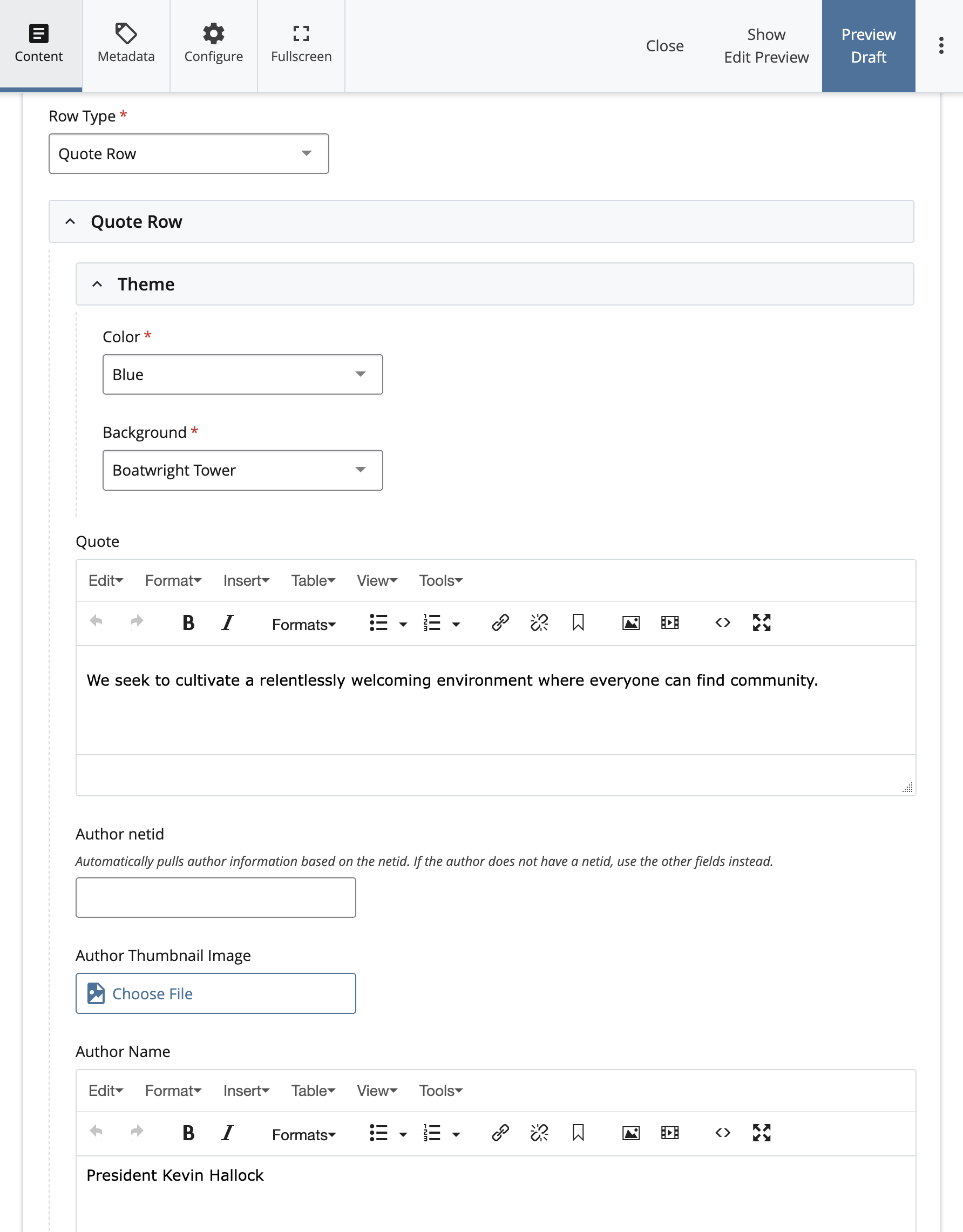
Task: Insert an image into the Quote field
Action: click(x=630, y=623)
